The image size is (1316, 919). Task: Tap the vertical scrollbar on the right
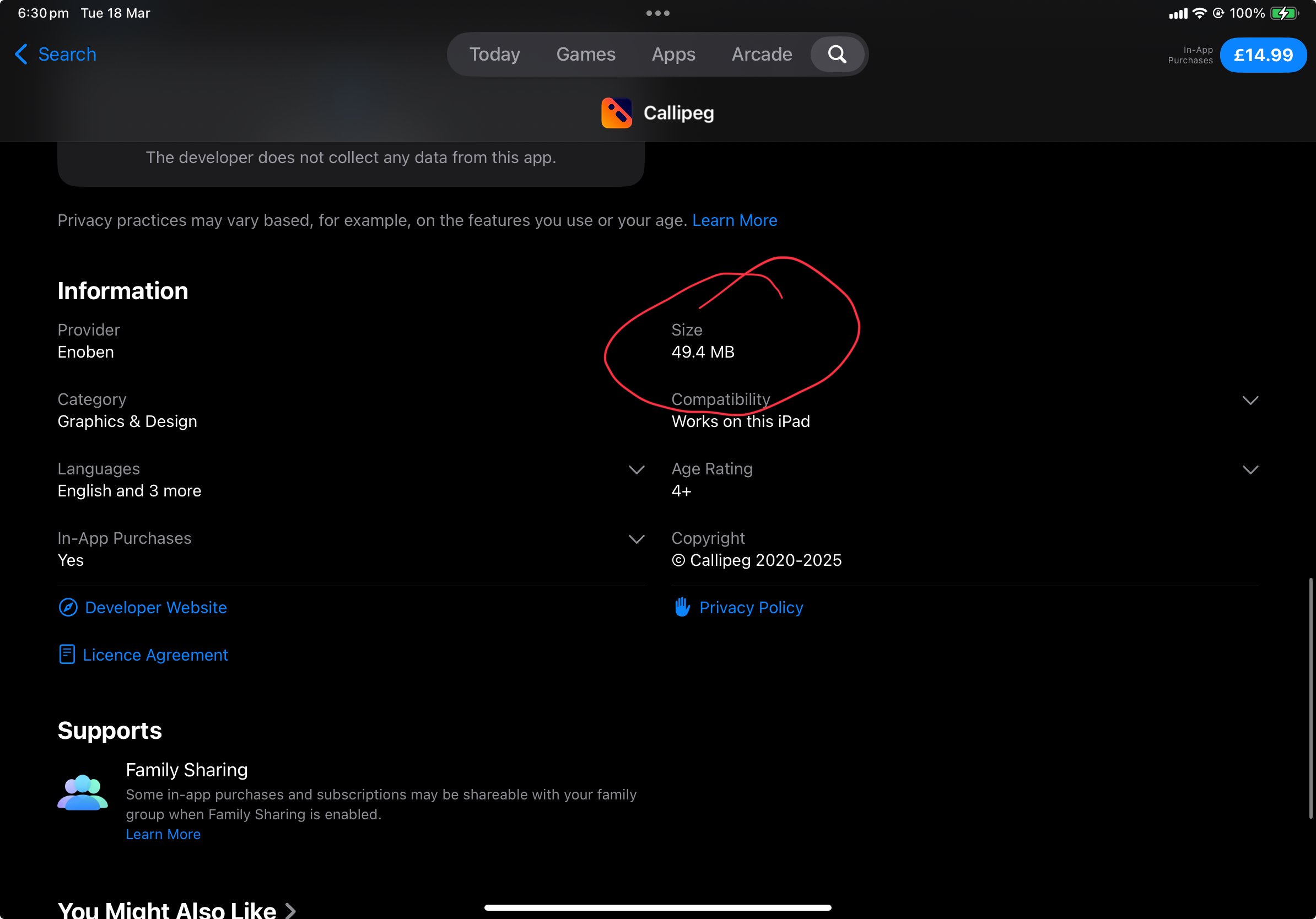[1310, 699]
